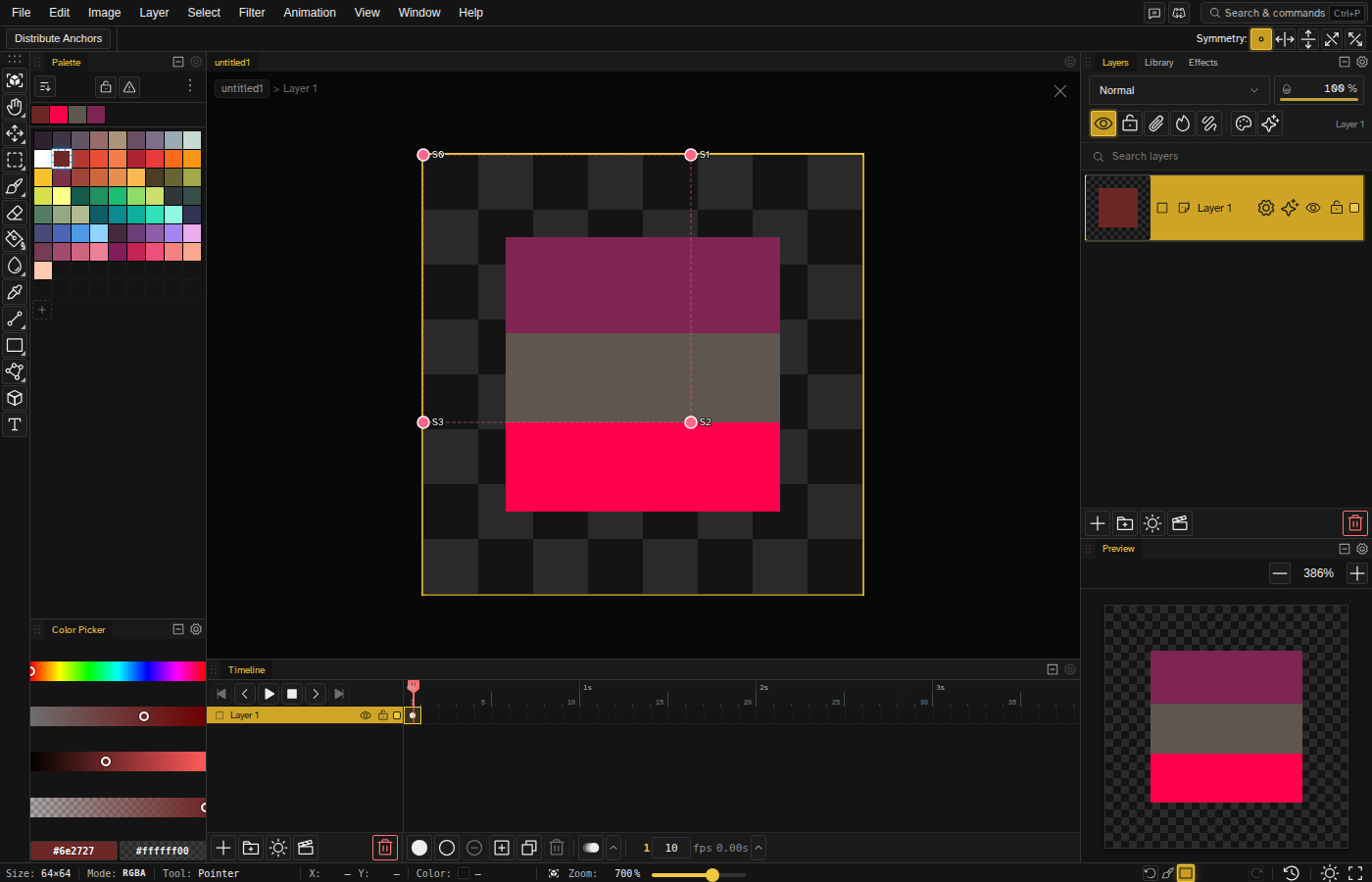The width and height of the screenshot is (1372, 882).
Task: Enable vertical symmetry mirror
Action: (x=1308, y=39)
